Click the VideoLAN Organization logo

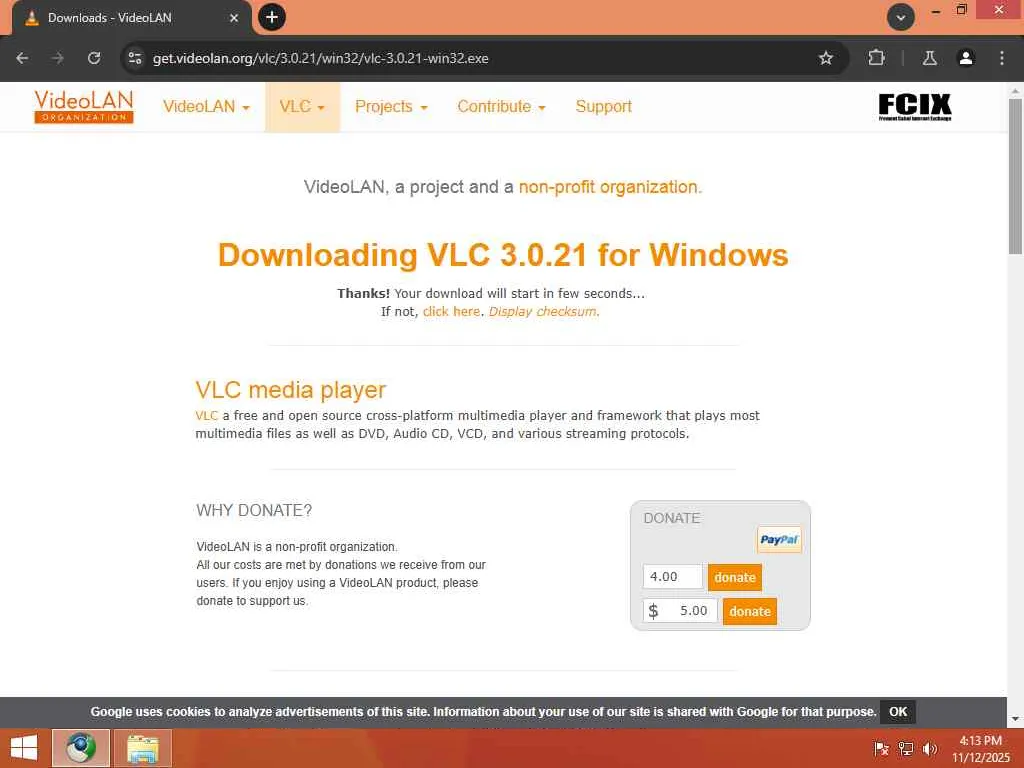(x=84, y=106)
